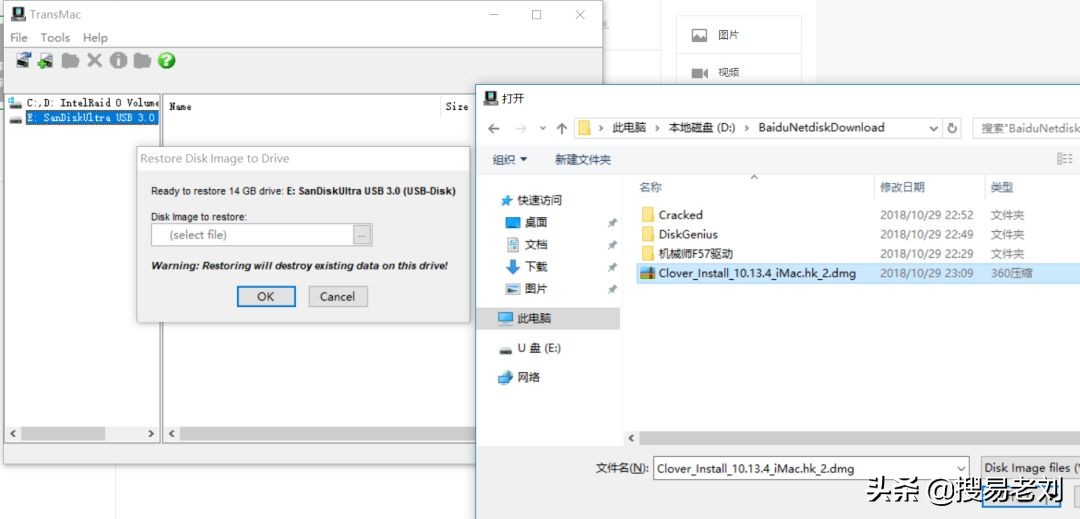Open the Help menu in TransMac
The height and width of the screenshot is (519, 1080).
(95, 38)
